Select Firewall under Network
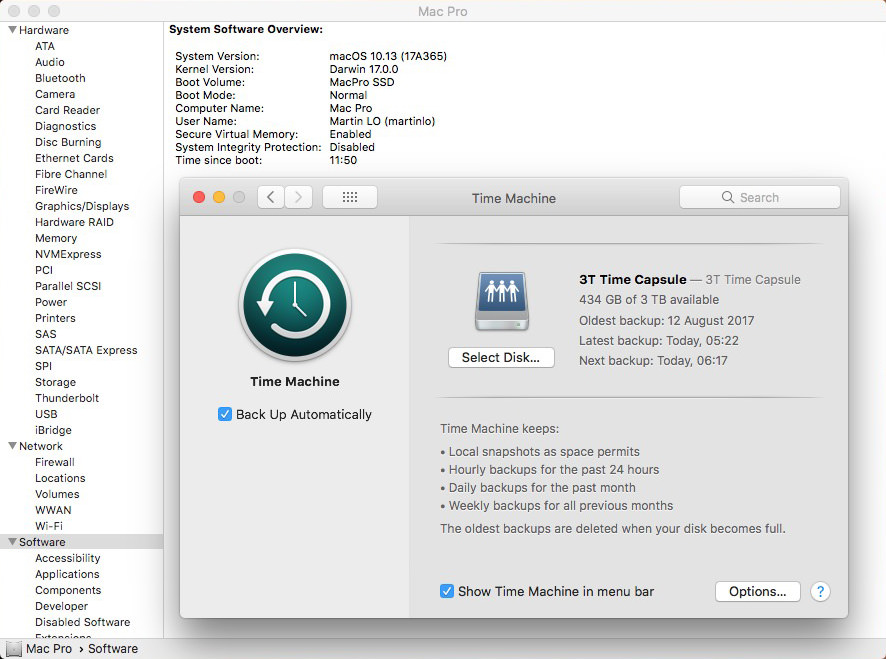886x659 pixels. coord(54,462)
